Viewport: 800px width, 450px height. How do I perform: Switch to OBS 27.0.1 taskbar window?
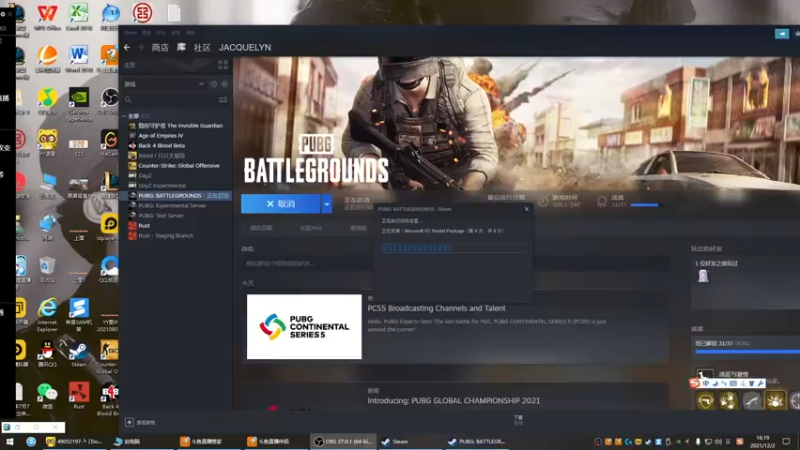tap(342, 441)
